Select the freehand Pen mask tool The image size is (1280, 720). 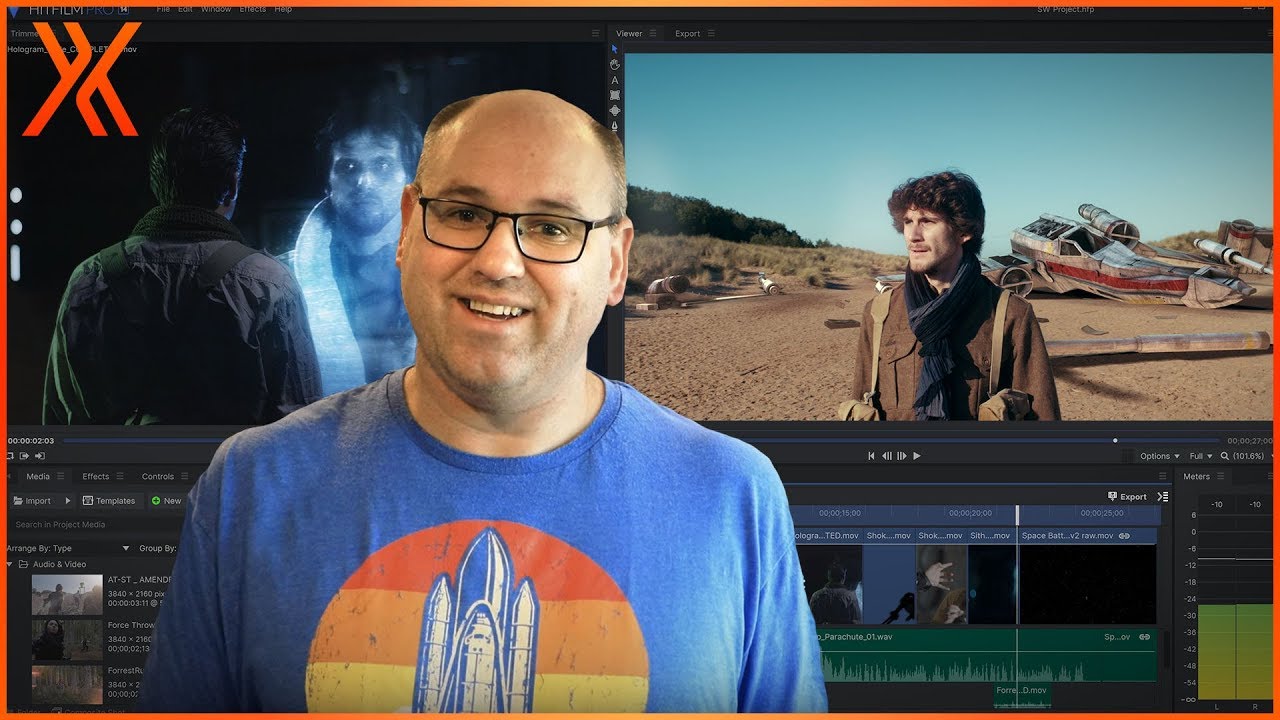point(614,126)
